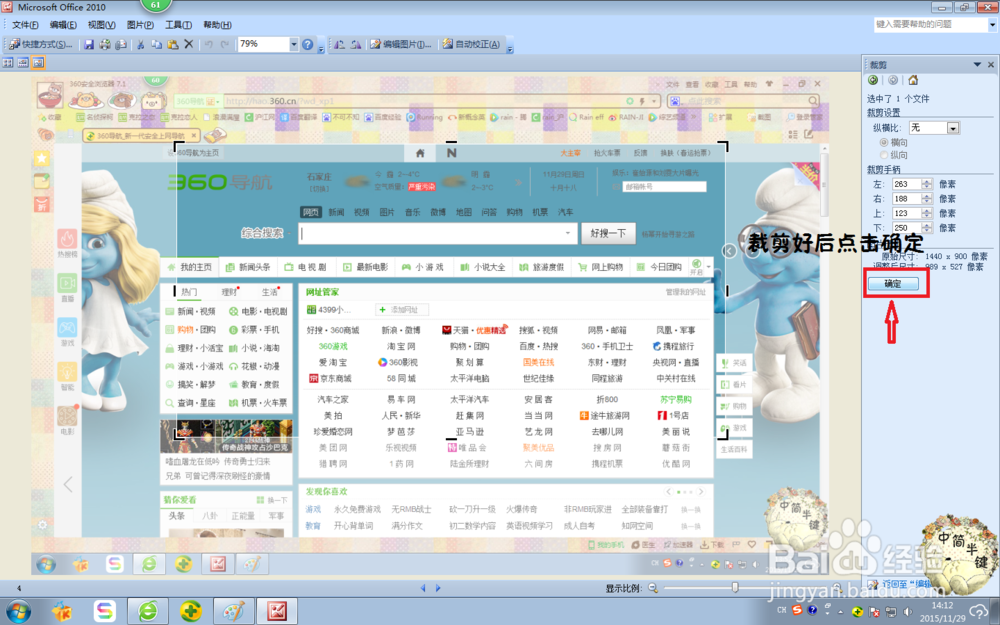Click the volume speaker tray icon

pos(908,612)
